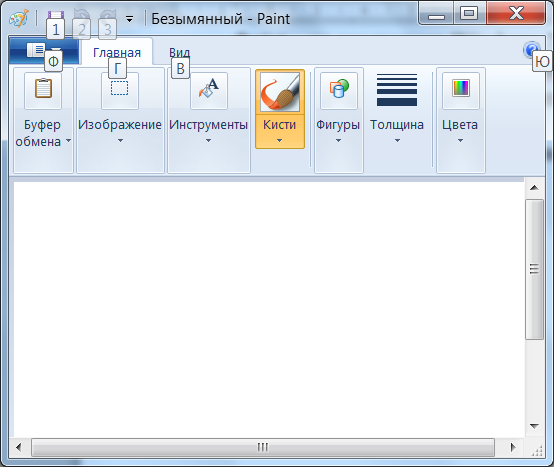This screenshot has height=467, width=554.
Task: Click the horizontal scrollbar right arrow
Action: (512, 448)
